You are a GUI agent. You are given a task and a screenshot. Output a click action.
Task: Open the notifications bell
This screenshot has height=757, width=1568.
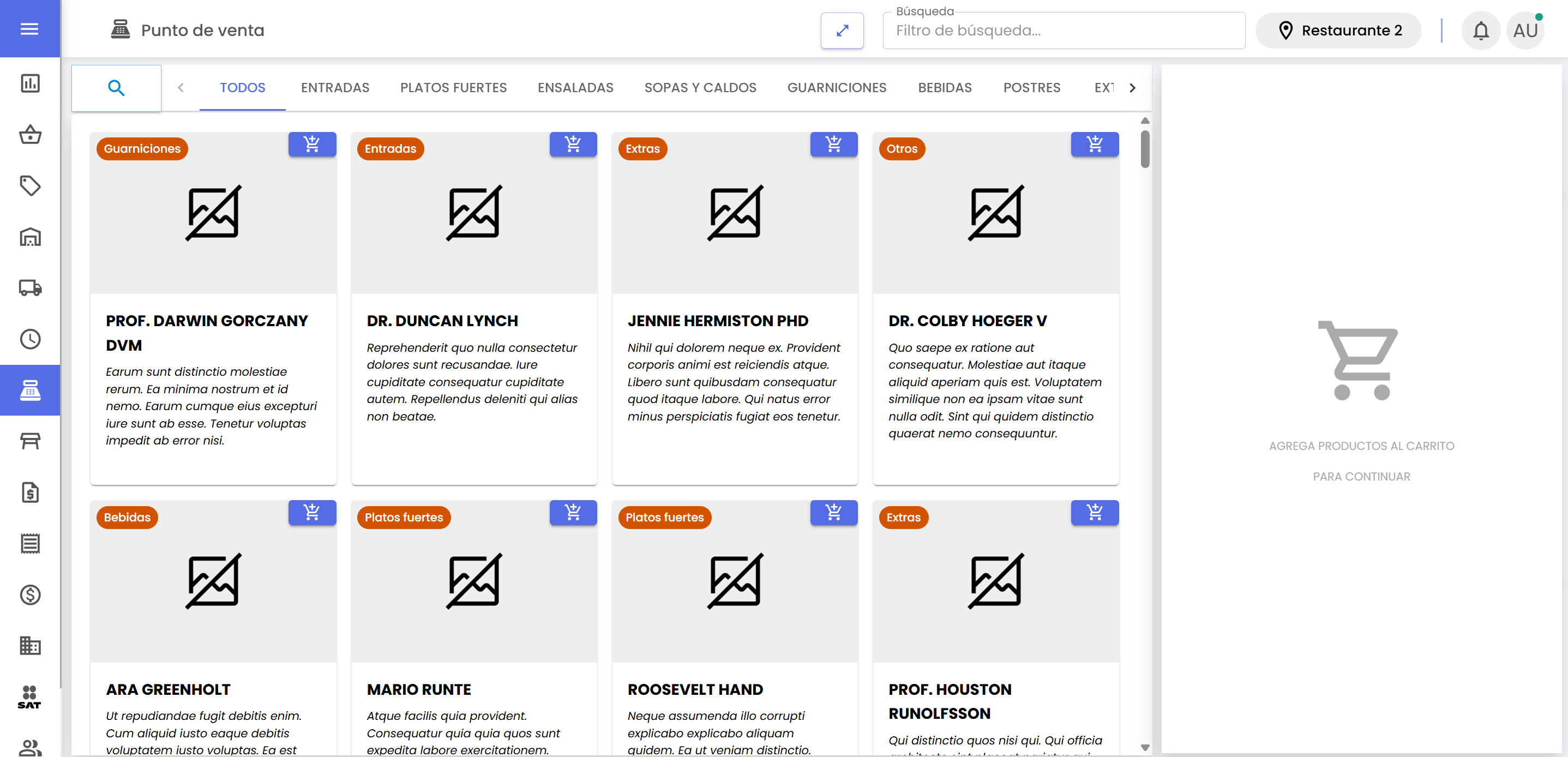pyautogui.click(x=1480, y=31)
